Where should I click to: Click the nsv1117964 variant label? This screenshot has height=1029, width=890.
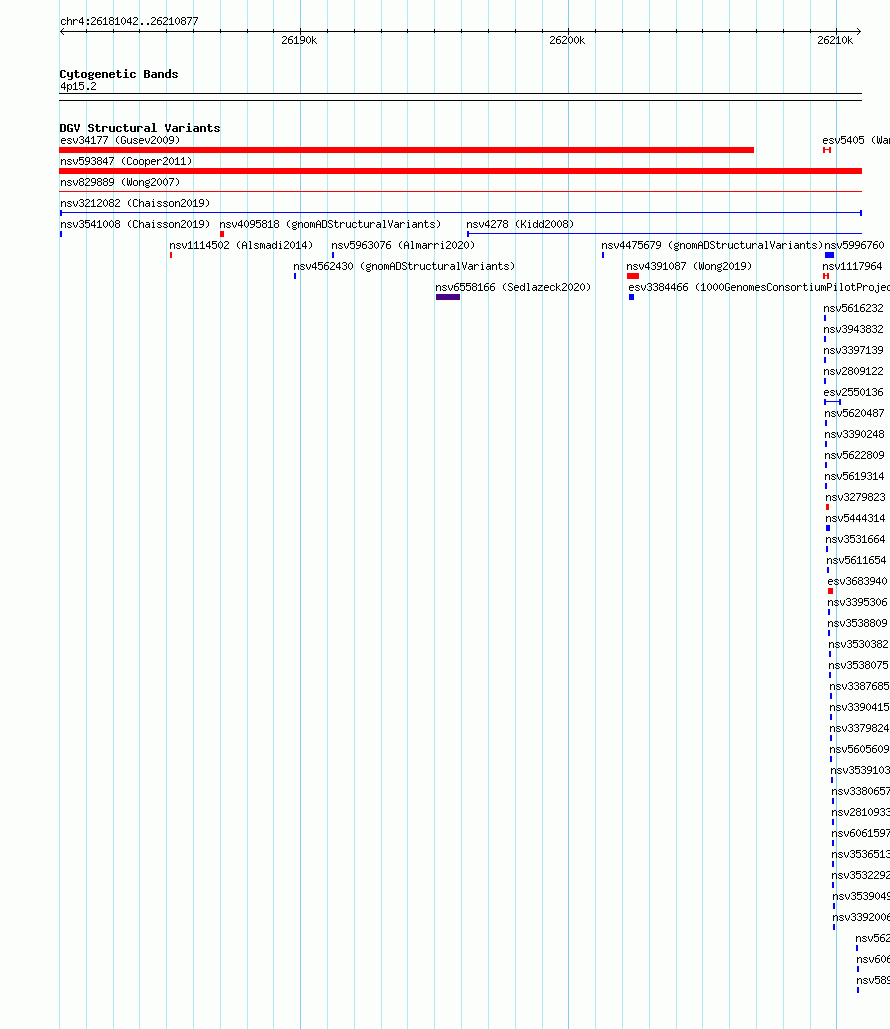tap(853, 266)
